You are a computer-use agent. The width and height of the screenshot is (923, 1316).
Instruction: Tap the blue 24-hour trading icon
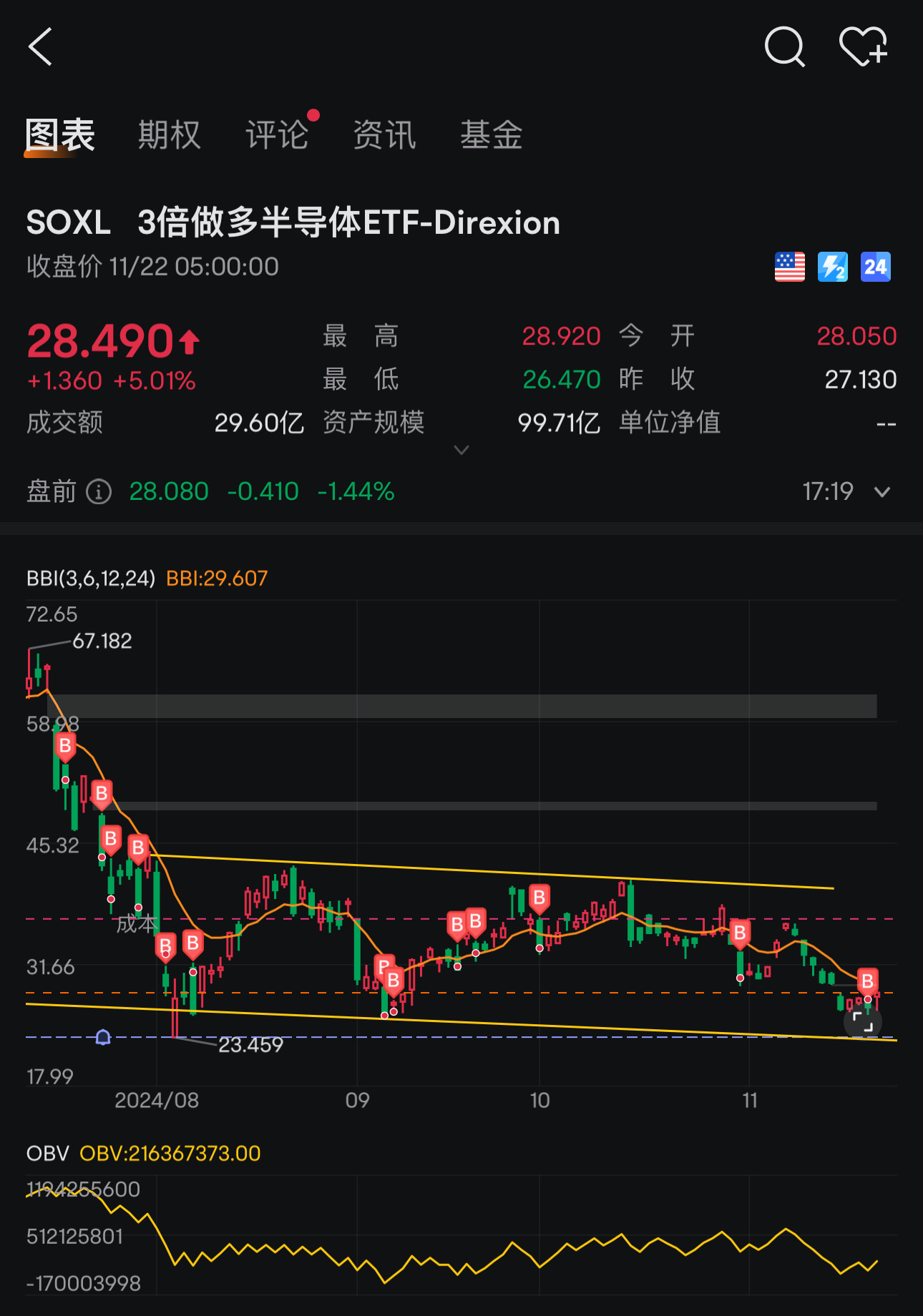(x=876, y=267)
